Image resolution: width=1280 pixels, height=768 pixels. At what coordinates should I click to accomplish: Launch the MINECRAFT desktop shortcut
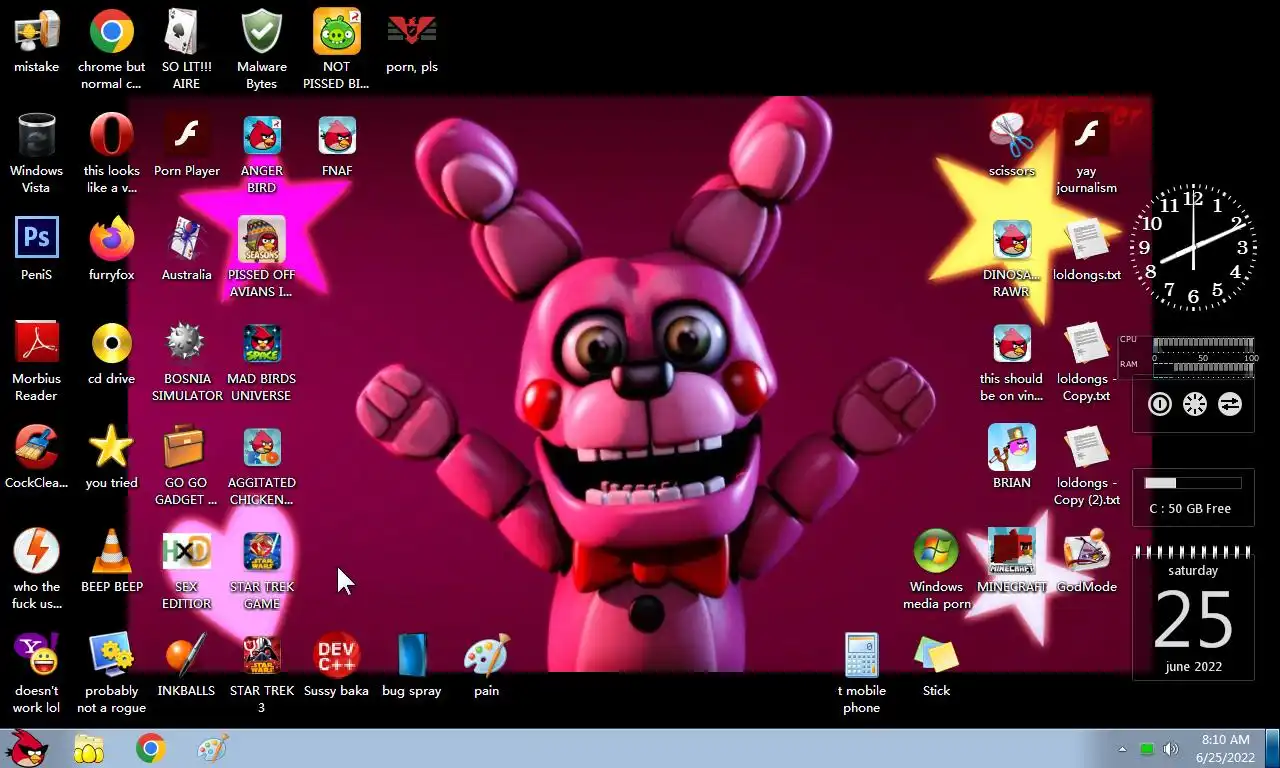(x=1012, y=551)
